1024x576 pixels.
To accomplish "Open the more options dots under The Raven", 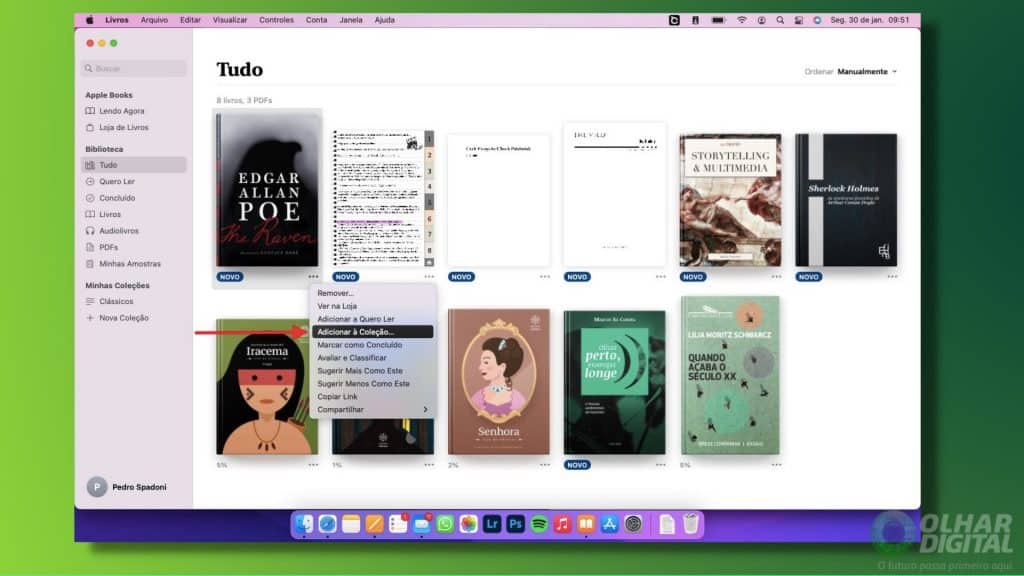I will coord(313,277).
